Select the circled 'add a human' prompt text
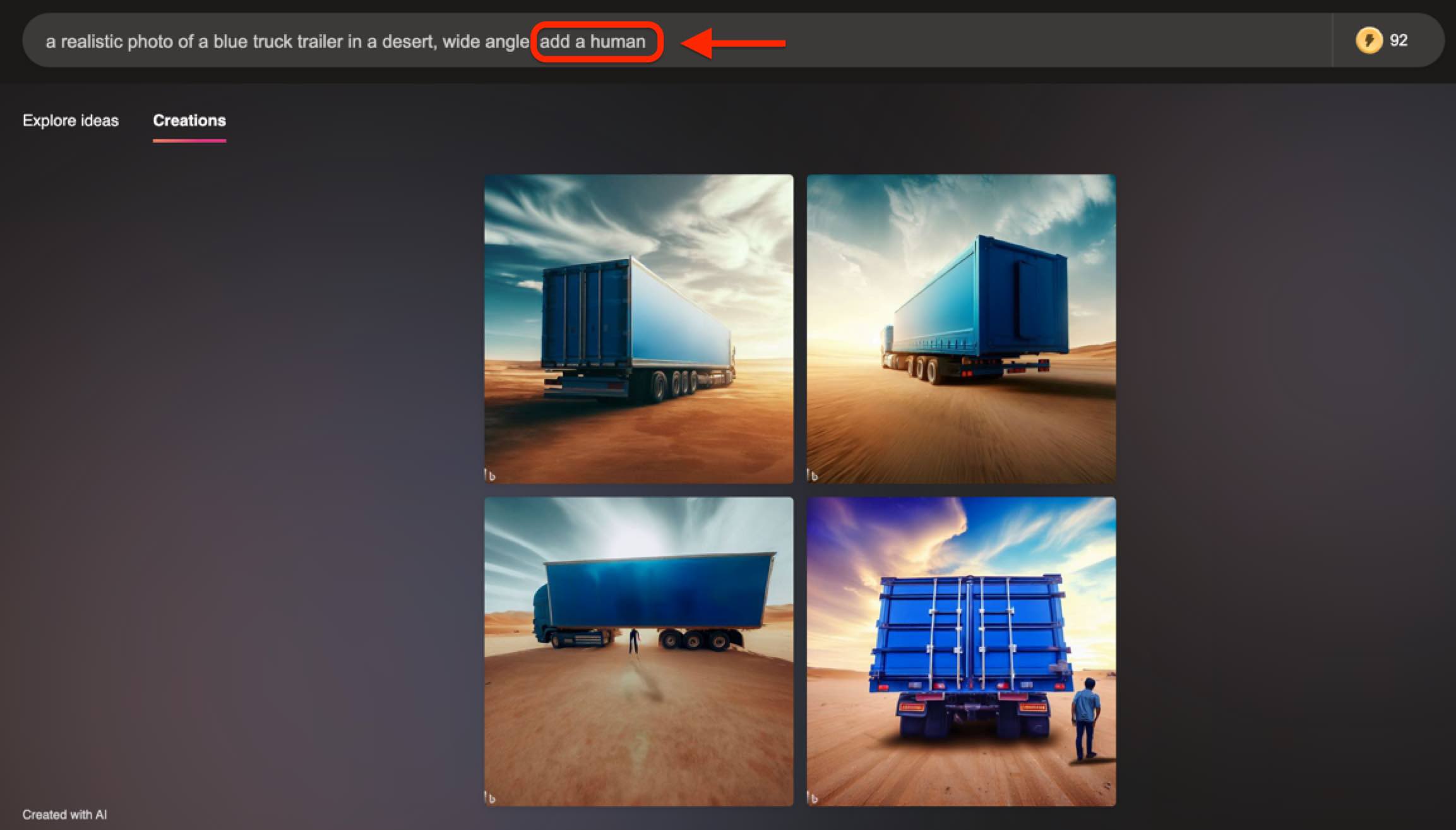The image size is (1456, 830). [x=597, y=42]
